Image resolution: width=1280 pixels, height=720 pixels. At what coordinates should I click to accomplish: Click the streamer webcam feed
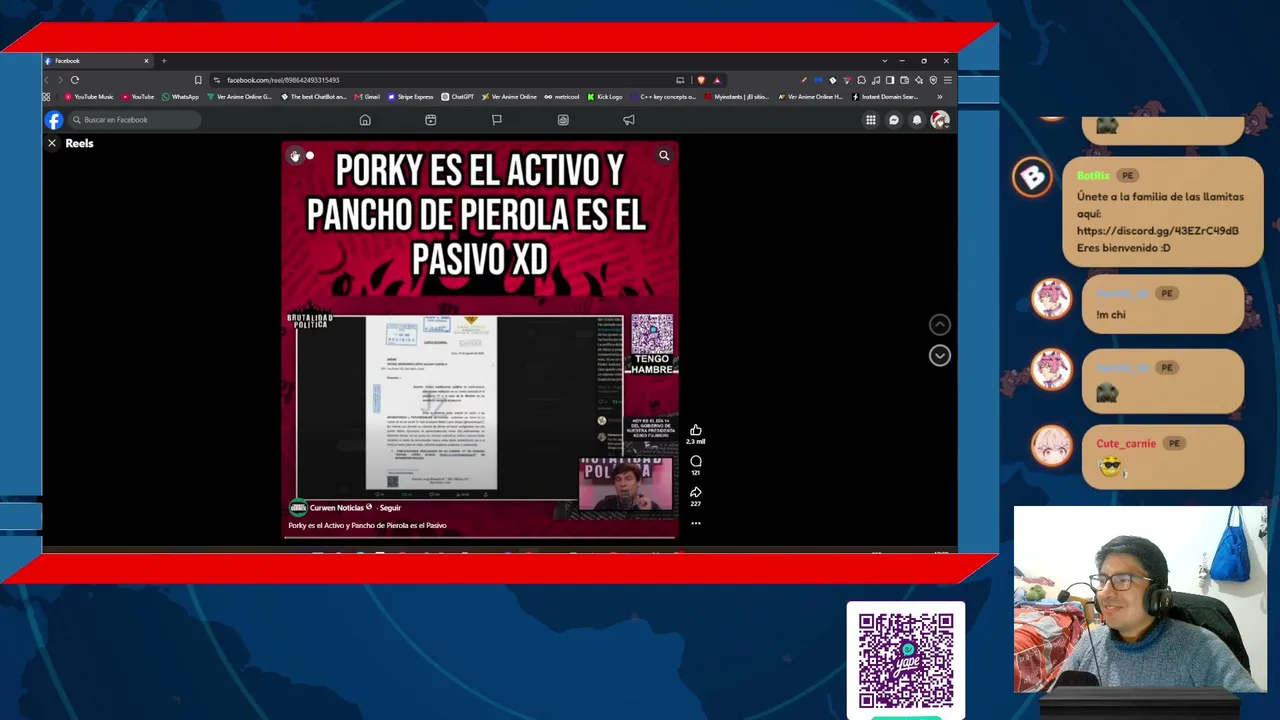(1140, 599)
